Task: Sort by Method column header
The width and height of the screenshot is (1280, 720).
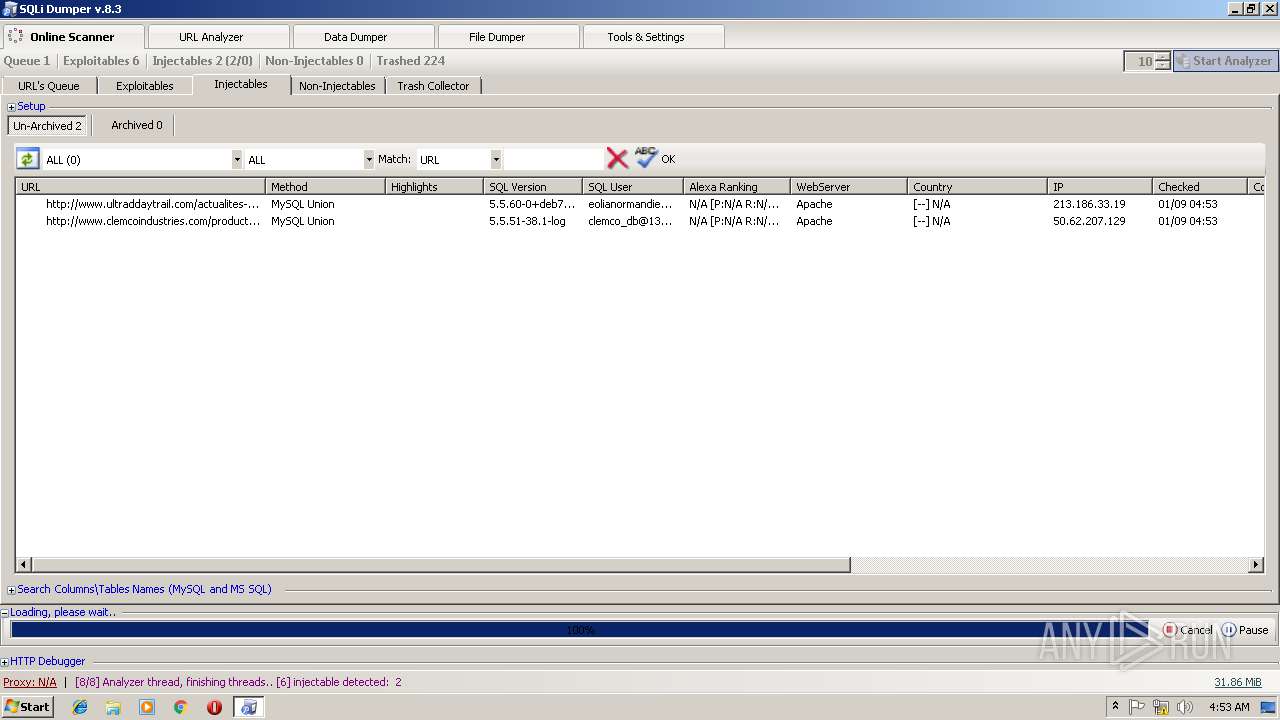Action: [325, 187]
